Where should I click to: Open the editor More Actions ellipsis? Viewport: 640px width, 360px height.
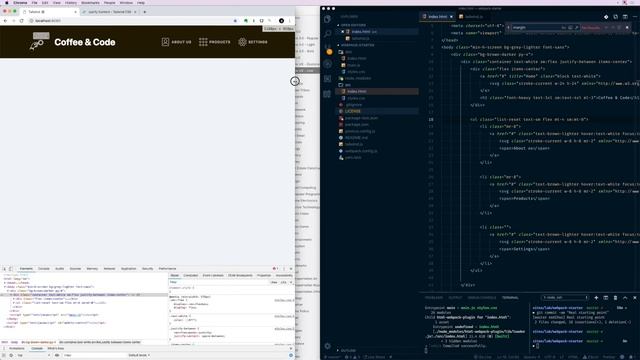pyautogui.click(x=635, y=17)
